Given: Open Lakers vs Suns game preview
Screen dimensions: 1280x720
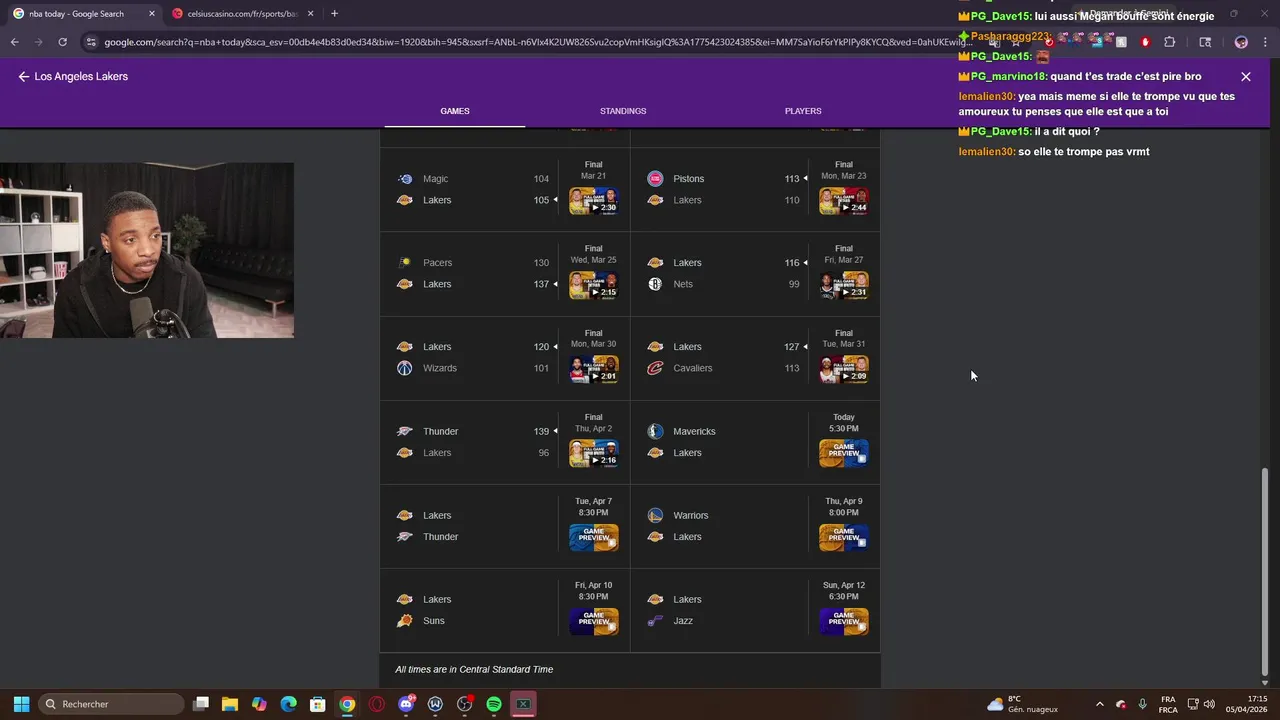Looking at the screenshot, I should coord(594,622).
